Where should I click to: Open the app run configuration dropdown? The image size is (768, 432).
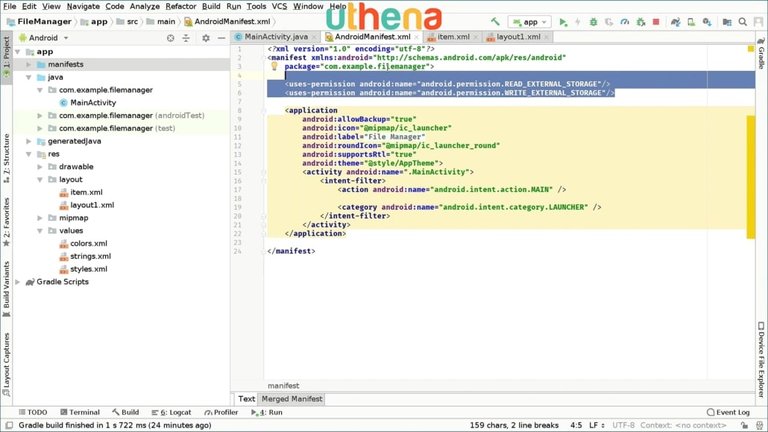[x=529, y=21]
